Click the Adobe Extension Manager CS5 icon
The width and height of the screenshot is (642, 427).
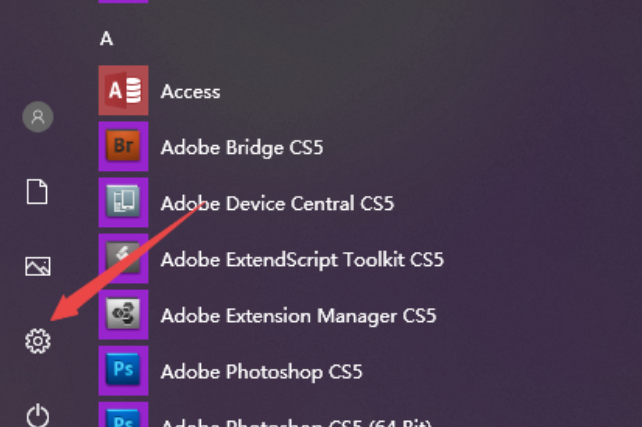124,315
